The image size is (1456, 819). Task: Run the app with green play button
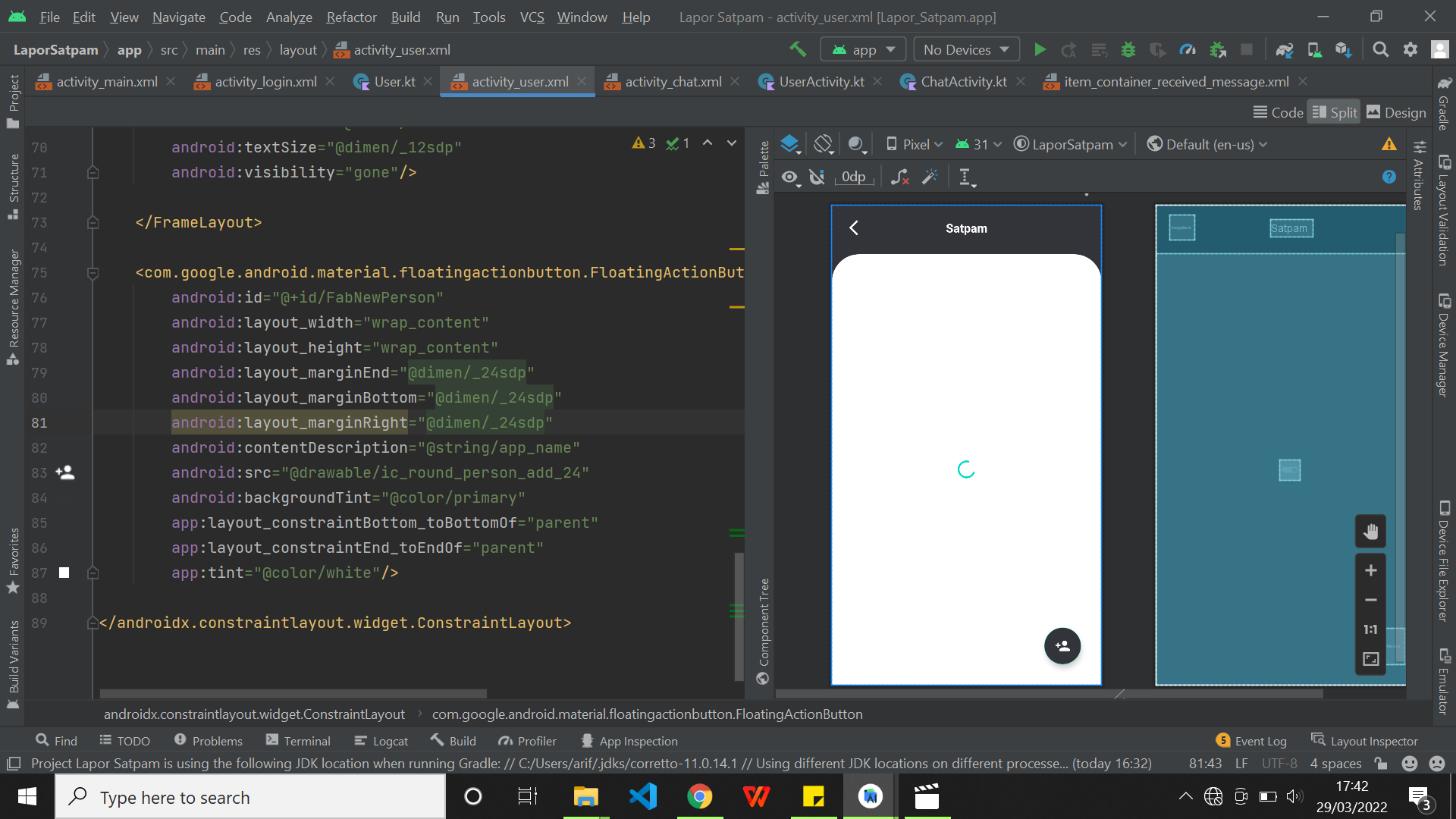1040,49
